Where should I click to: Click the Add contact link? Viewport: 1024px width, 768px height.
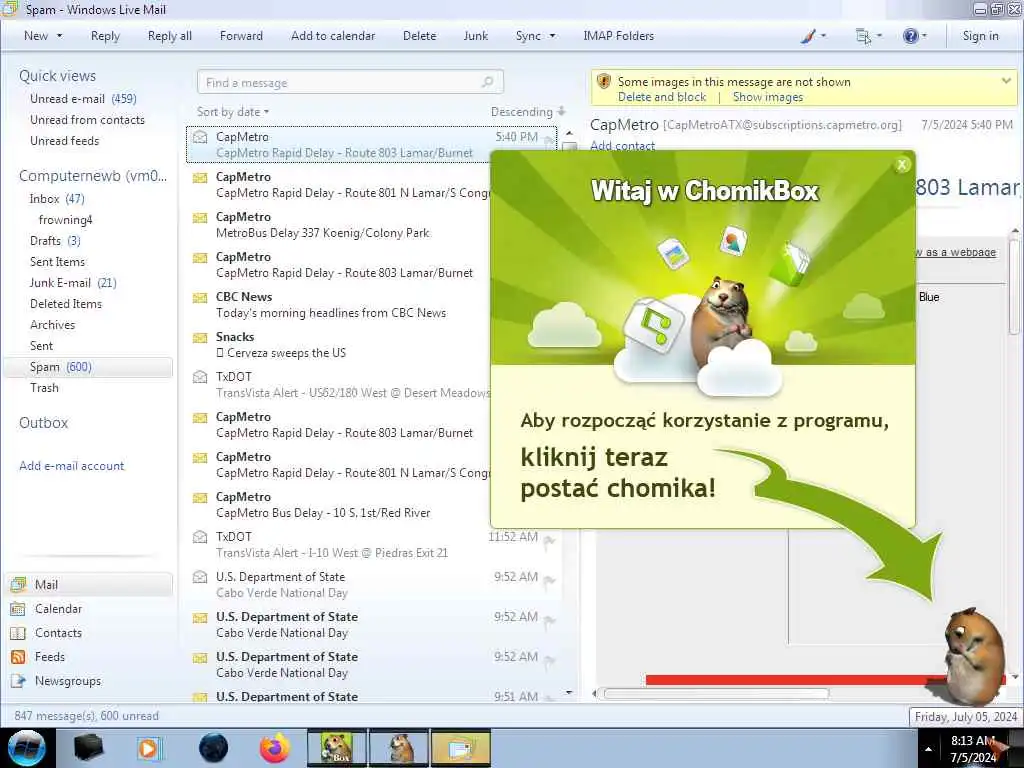[622, 145]
